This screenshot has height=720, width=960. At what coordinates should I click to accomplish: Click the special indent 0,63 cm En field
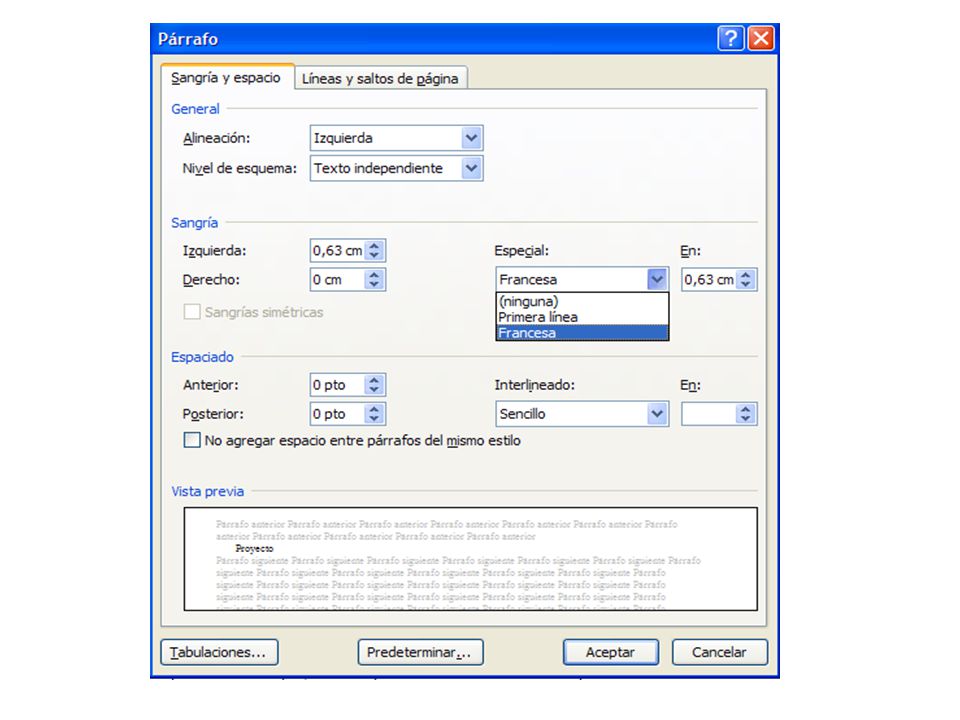(709, 280)
